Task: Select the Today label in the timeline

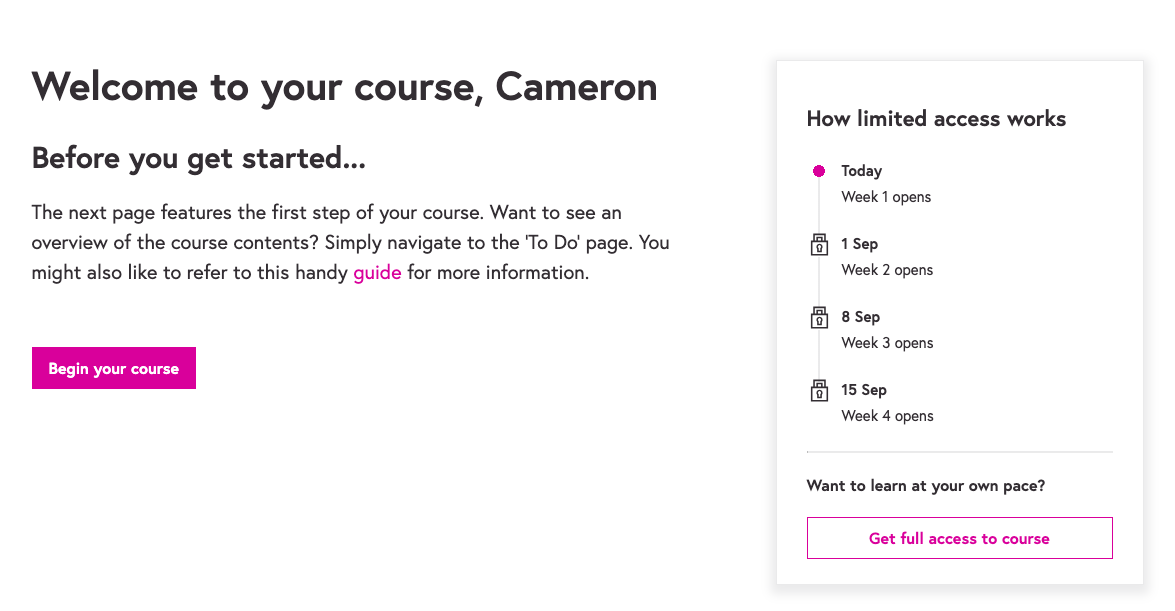Action: click(861, 171)
